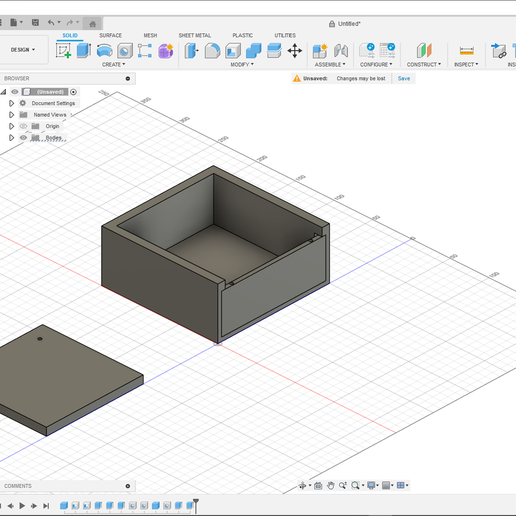Open the INSPECT dropdown menu
This screenshot has height=516, width=516.
466,64
